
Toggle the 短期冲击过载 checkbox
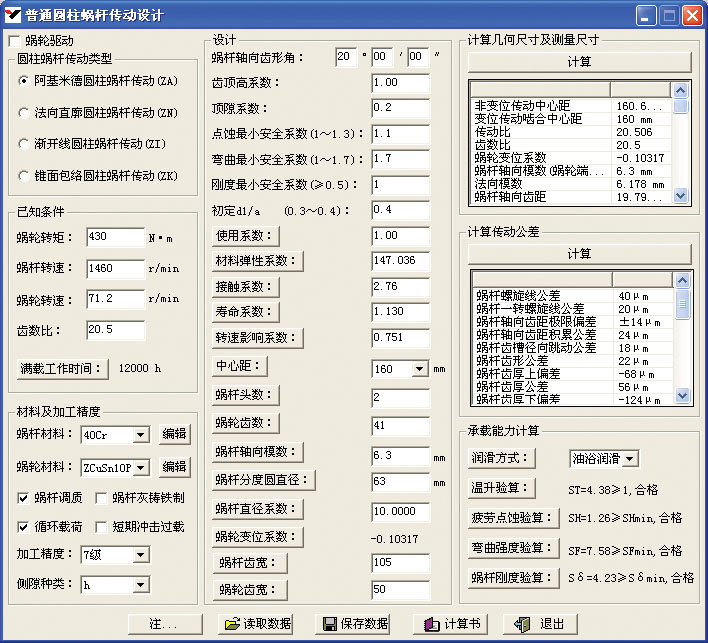[102, 527]
